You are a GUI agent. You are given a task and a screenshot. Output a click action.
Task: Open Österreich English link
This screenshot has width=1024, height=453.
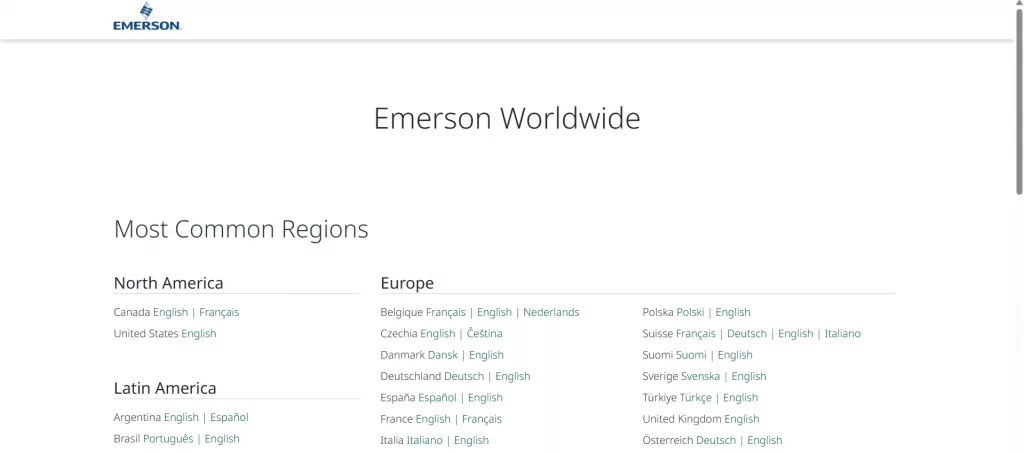coord(765,441)
